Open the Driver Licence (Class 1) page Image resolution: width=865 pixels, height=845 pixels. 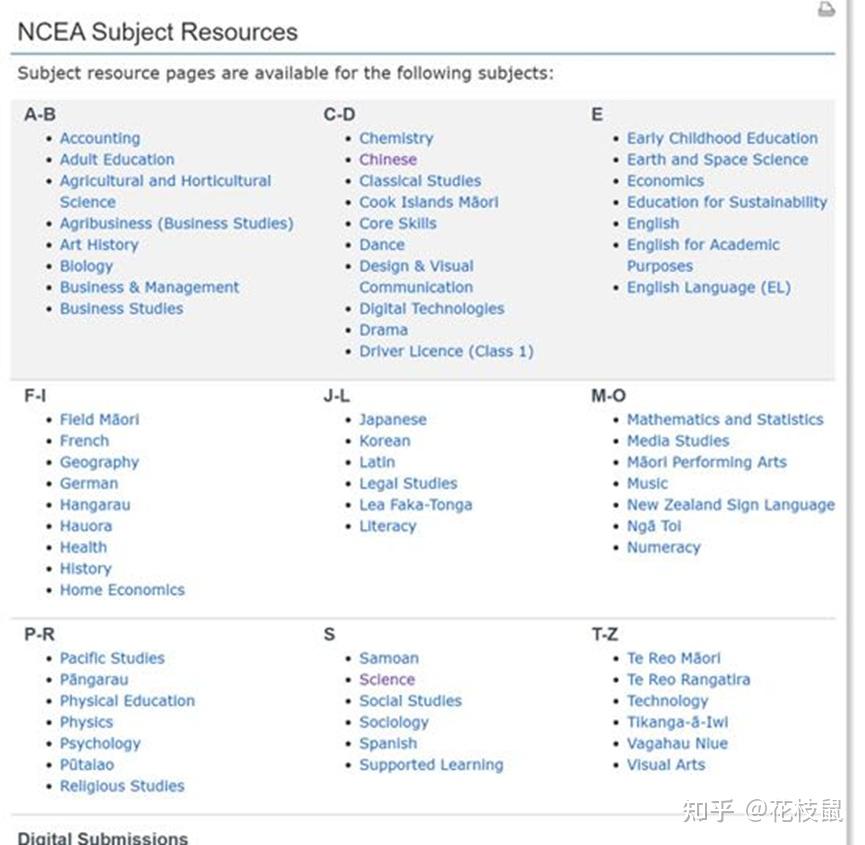tap(446, 351)
